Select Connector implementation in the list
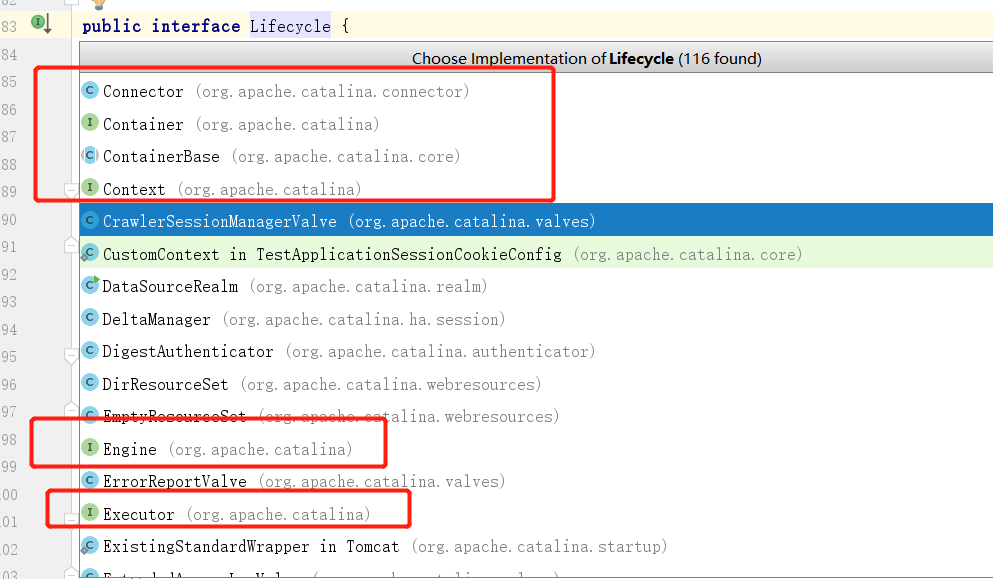The height and width of the screenshot is (579, 993). [536, 91]
